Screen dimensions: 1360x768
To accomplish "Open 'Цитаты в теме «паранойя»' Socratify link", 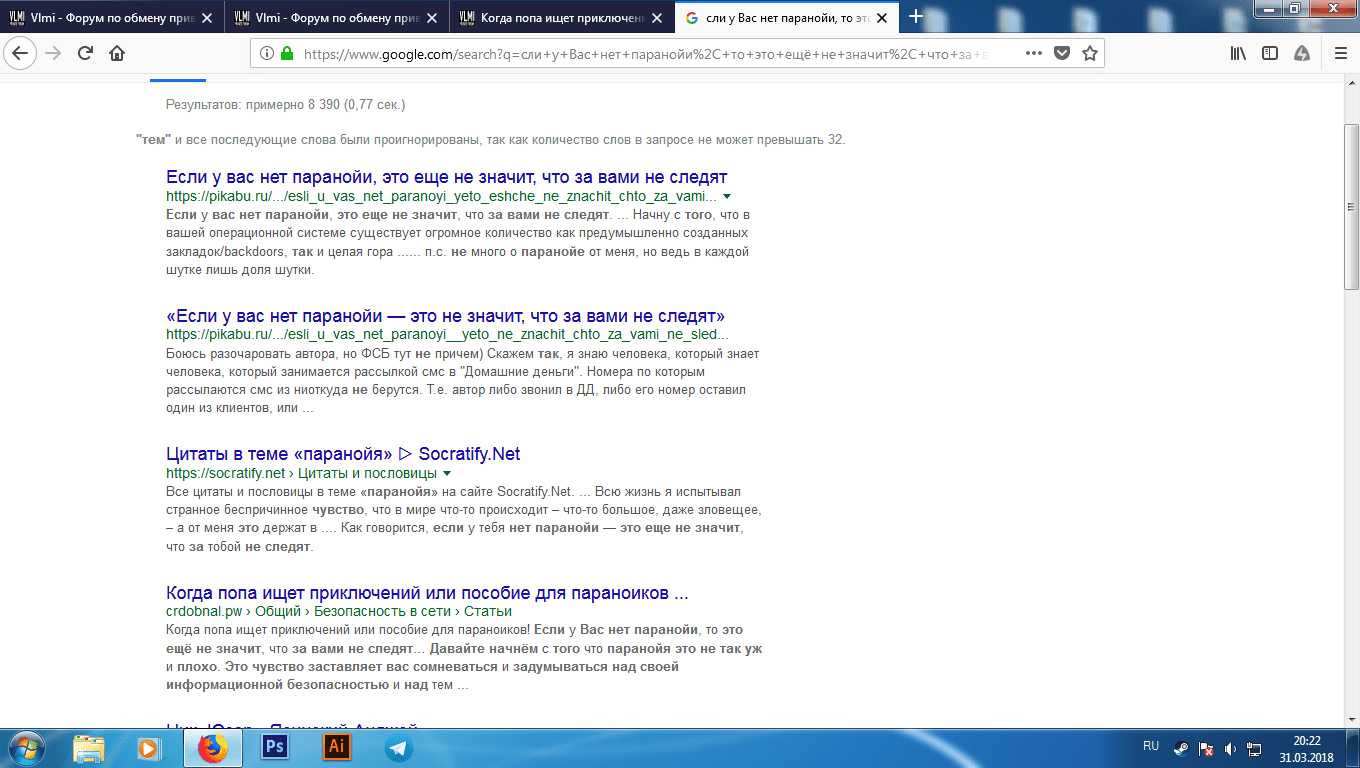I will (x=343, y=454).
